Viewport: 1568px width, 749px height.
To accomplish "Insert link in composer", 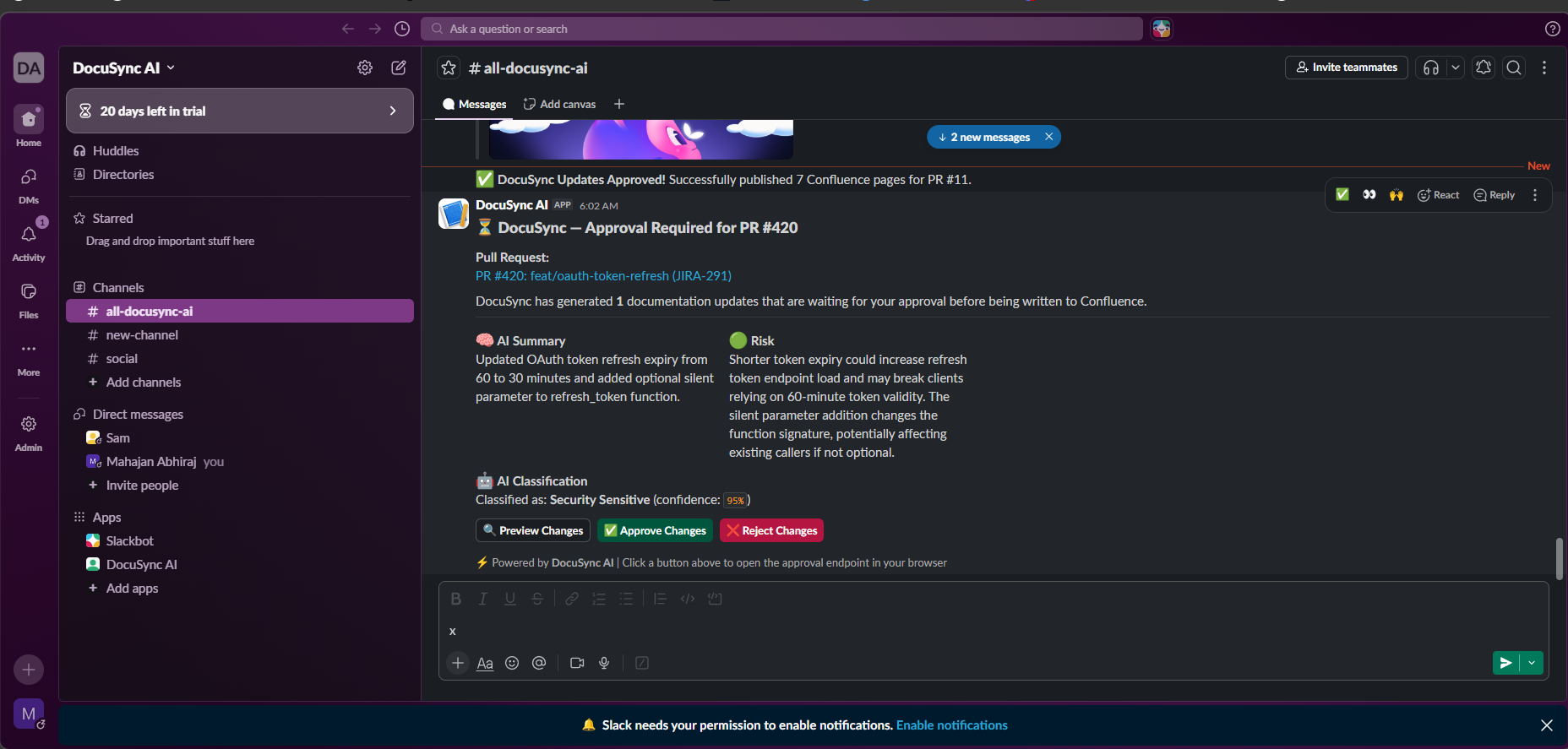I will tap(572, 599).
